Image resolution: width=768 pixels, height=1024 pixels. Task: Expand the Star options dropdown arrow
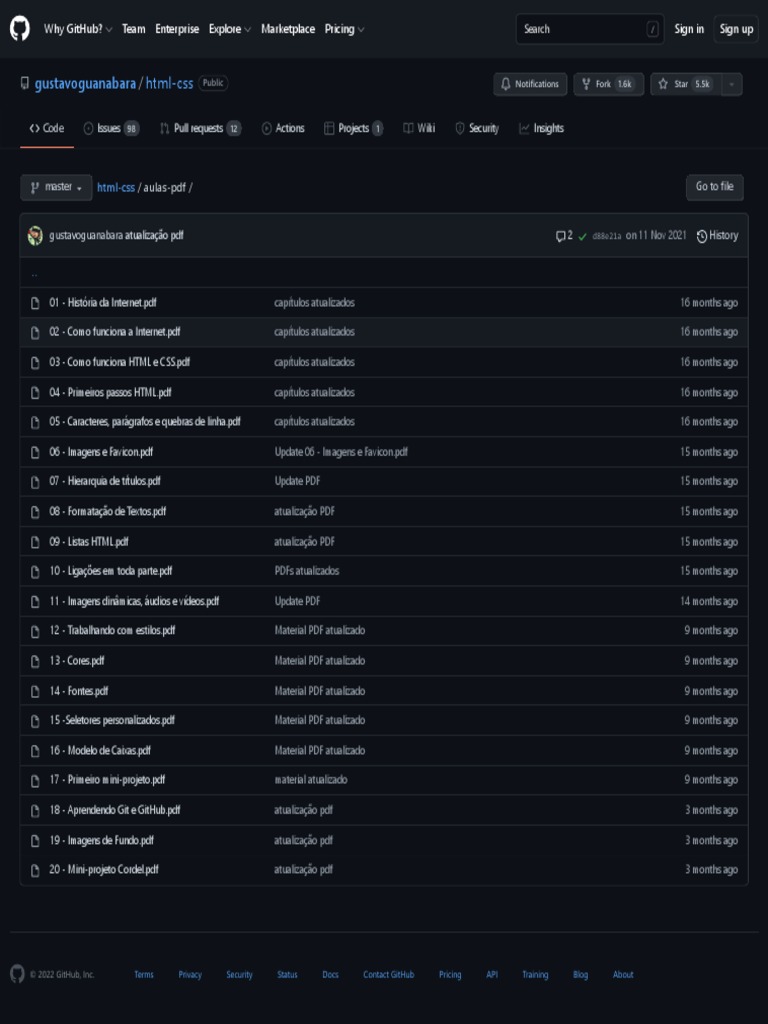click(732, 84)
